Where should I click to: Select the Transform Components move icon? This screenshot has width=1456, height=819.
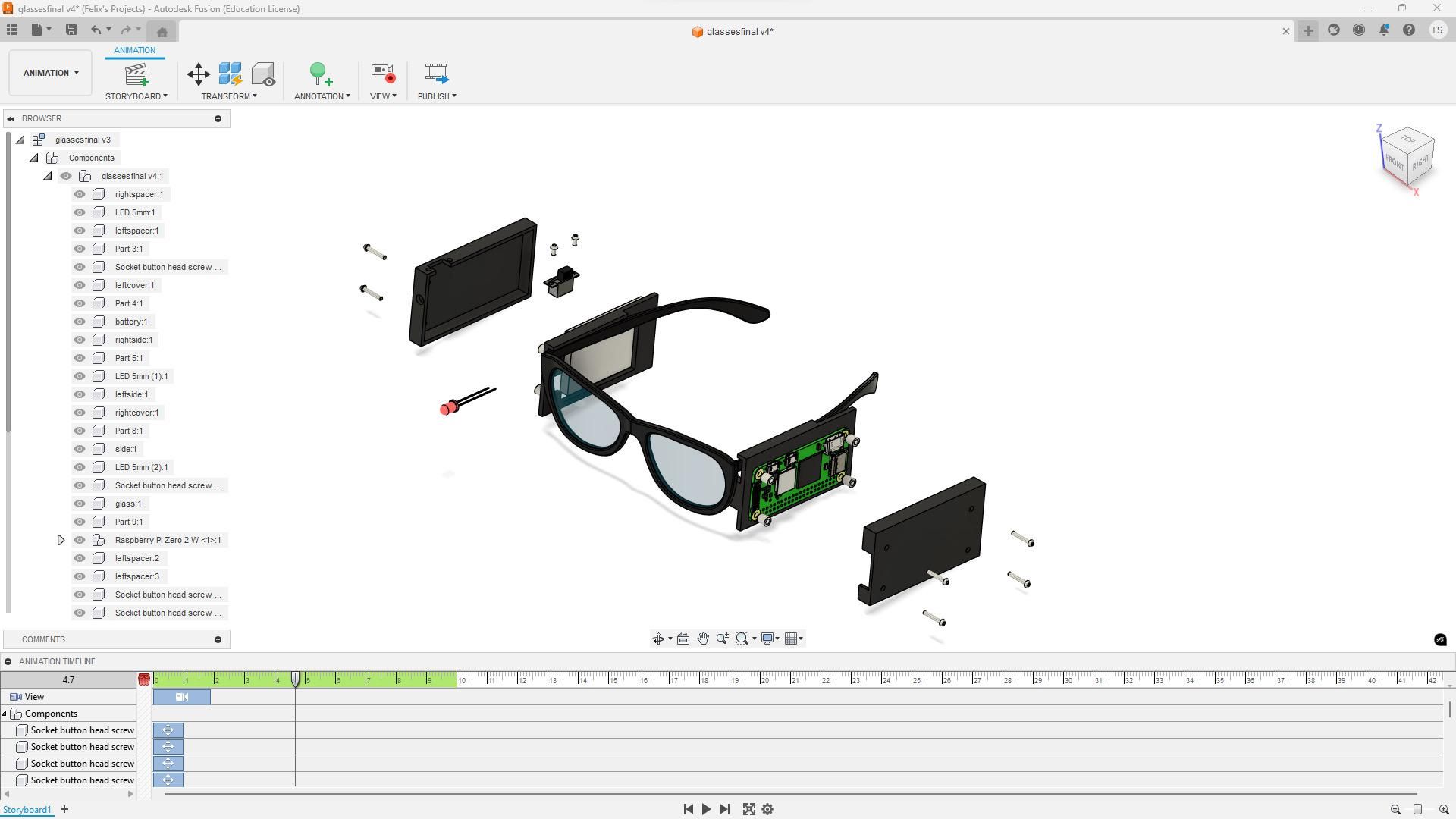(198, 74)
